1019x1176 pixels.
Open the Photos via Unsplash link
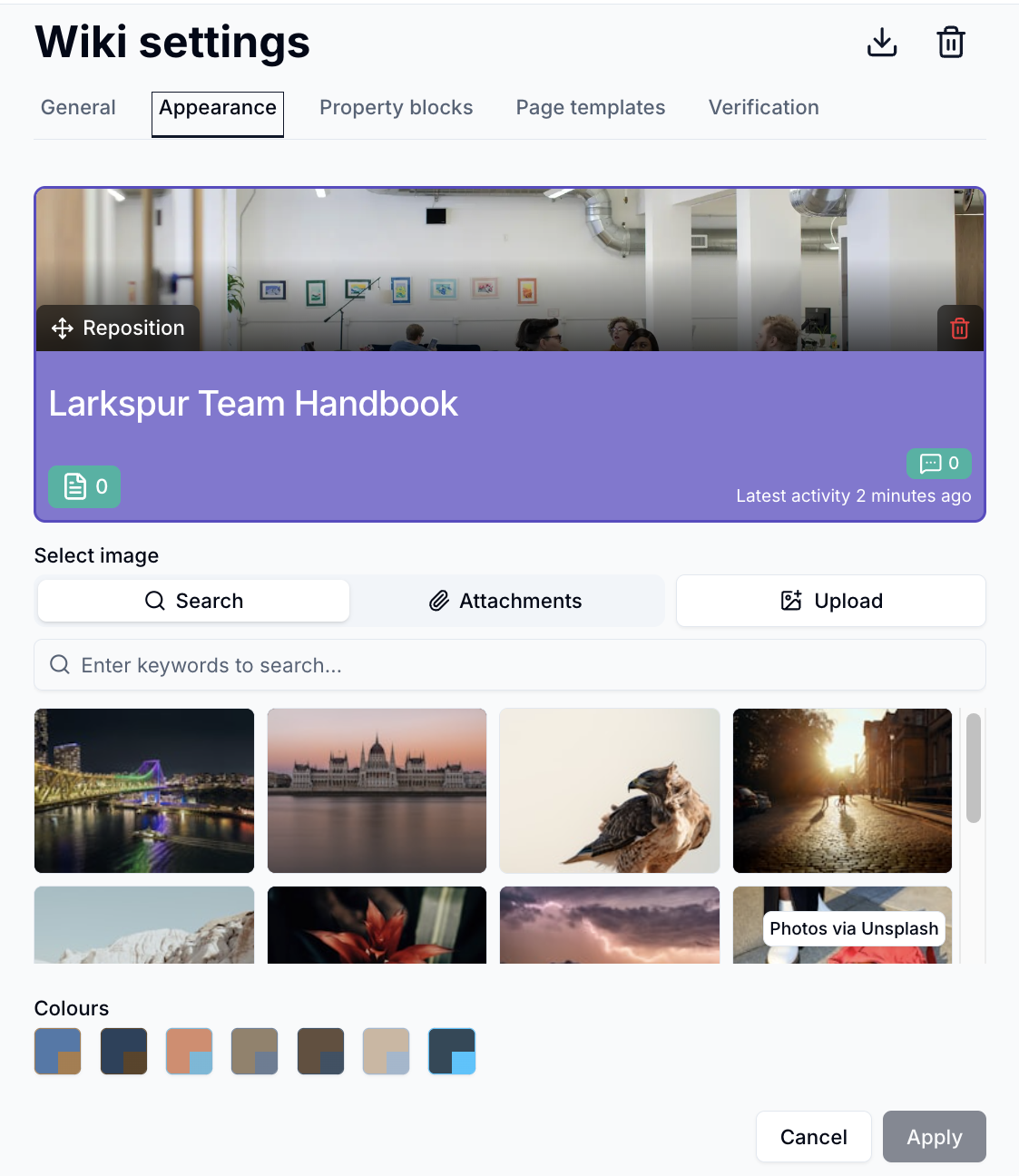tap(854, 928)
